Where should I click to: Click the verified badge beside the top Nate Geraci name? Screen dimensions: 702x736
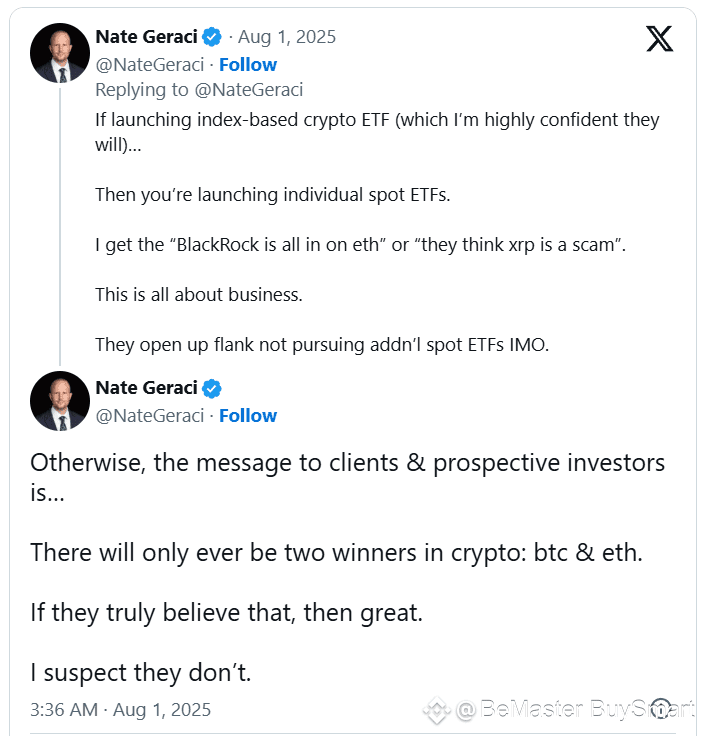click(212, 37)
